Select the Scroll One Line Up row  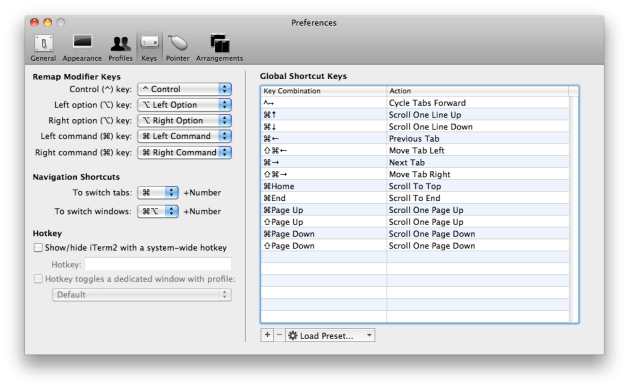(x=415, y=115)
